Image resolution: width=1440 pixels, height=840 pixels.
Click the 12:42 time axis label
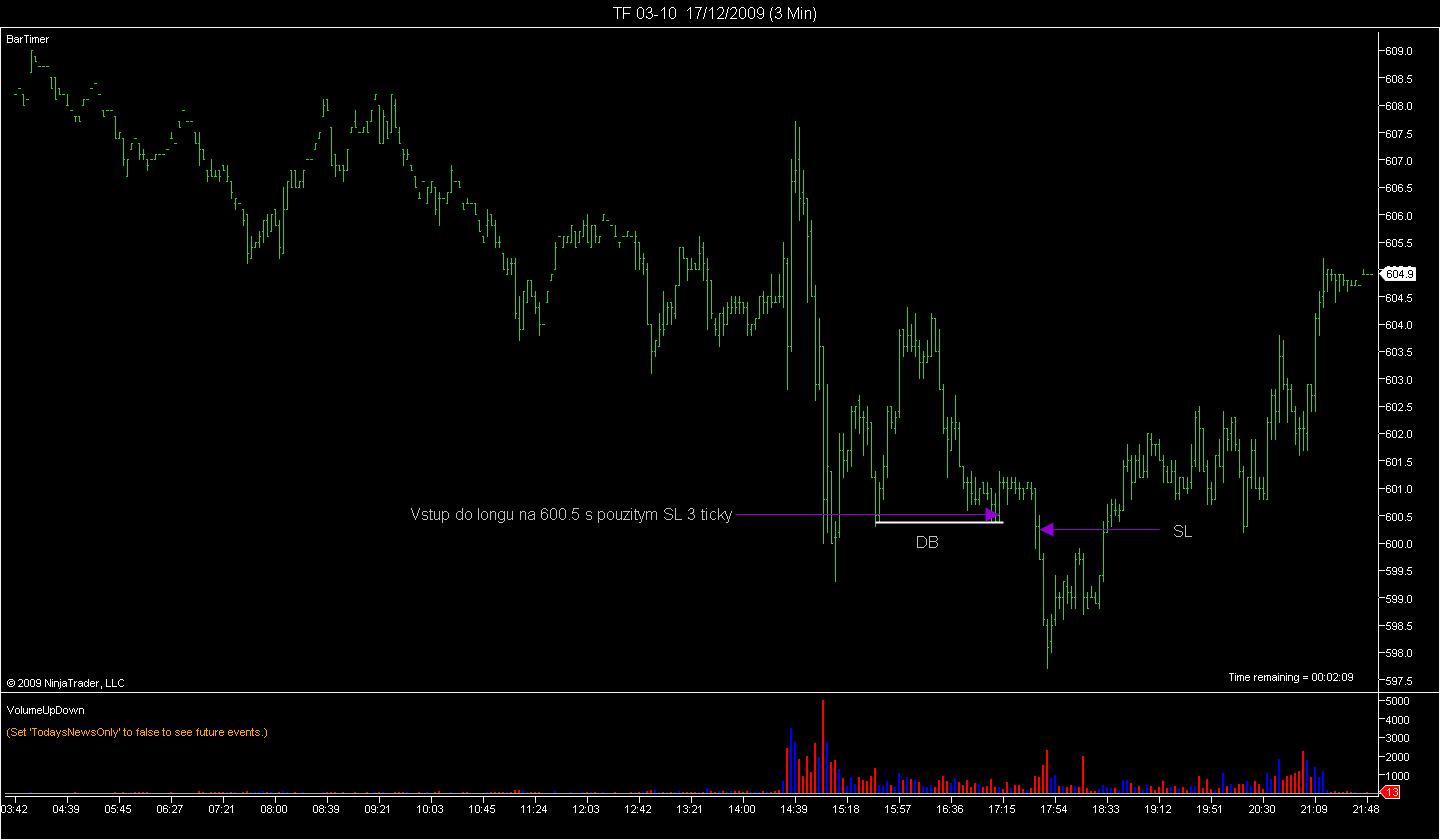pyautogui.click(x=638, y=809)
